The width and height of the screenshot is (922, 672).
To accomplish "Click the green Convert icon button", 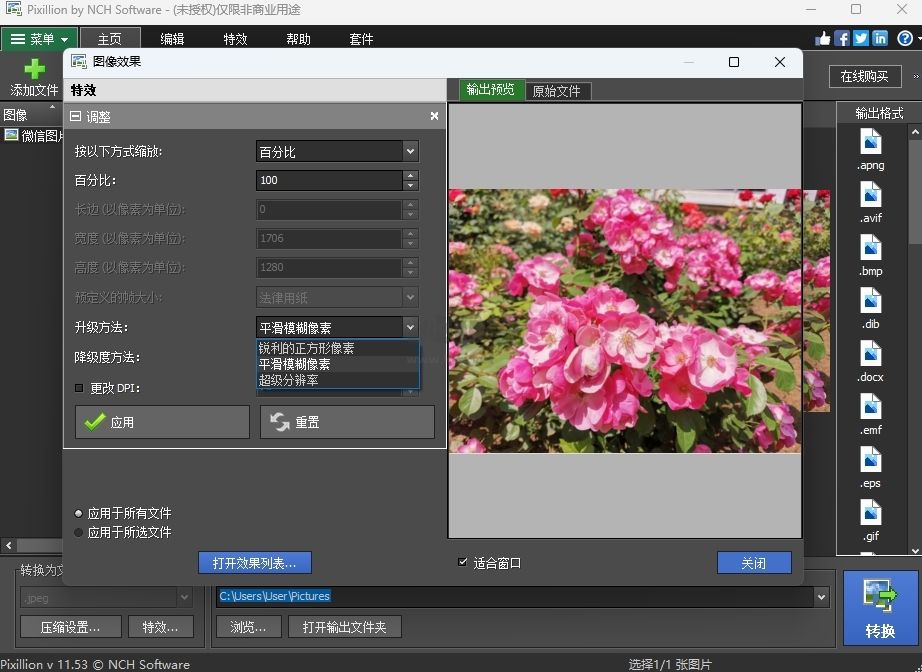I will click(x=880, y=597).
